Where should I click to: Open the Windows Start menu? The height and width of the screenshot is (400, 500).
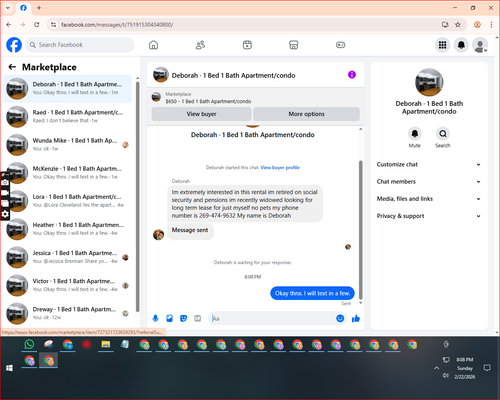[9, 368]
